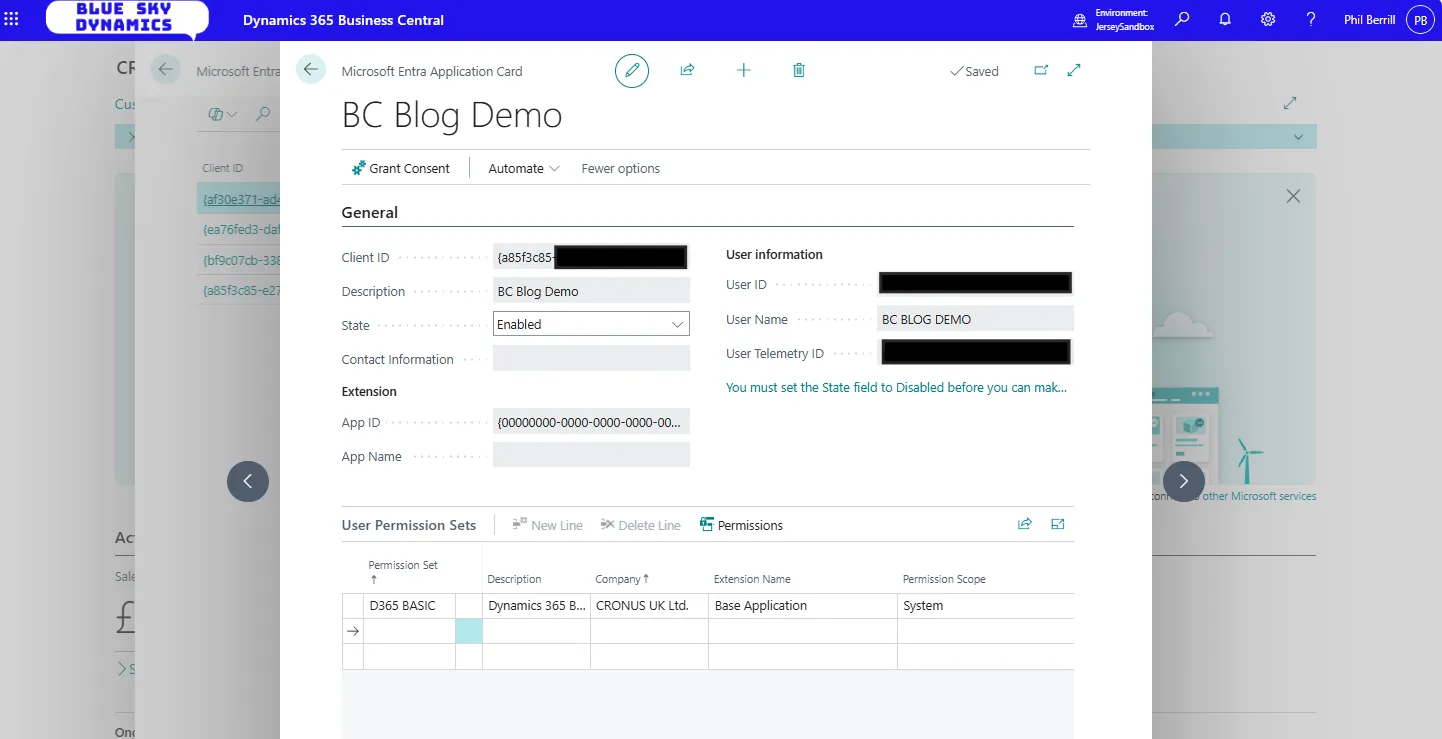Expand the background page full screen icon
The height and width of the screenshot is (739, 1442).
pos(1290,103)
